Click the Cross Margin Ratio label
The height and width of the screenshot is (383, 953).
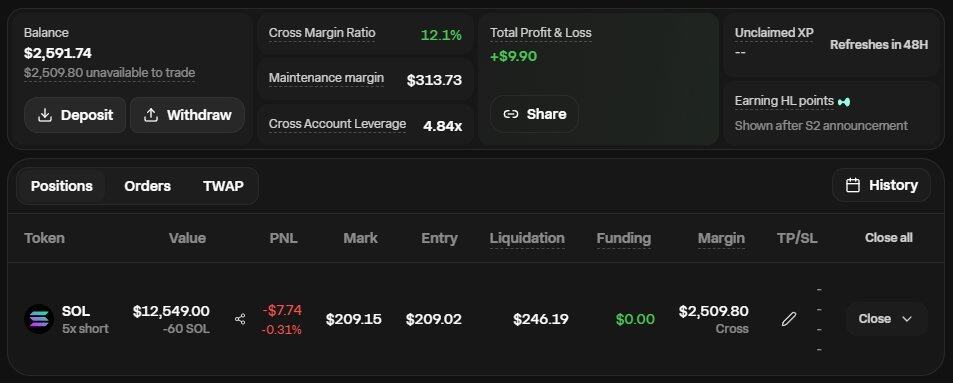pos(322,33)
